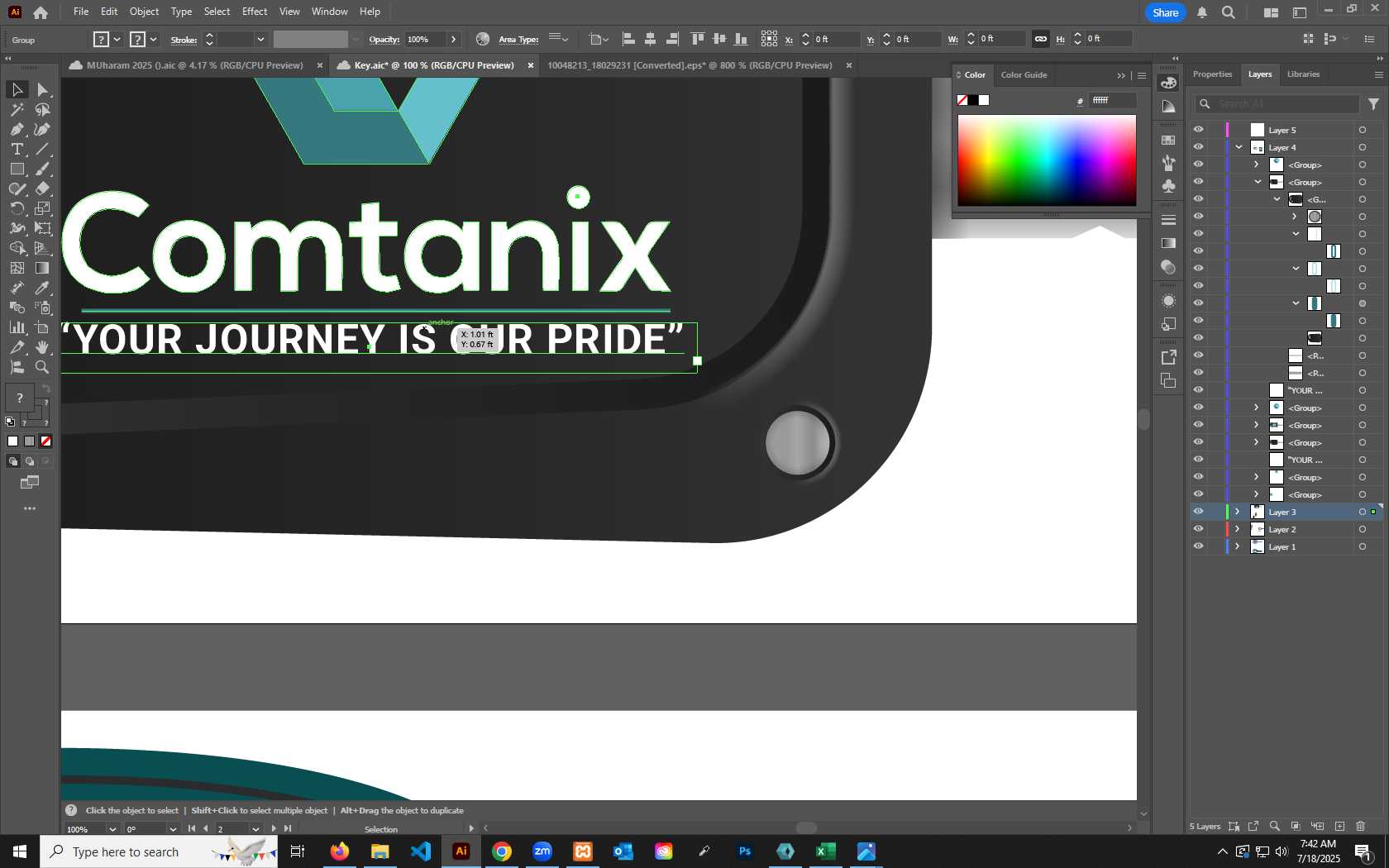Select the Eraser tool
This screenshot has height=868, width=1389.
coord(43,188)
